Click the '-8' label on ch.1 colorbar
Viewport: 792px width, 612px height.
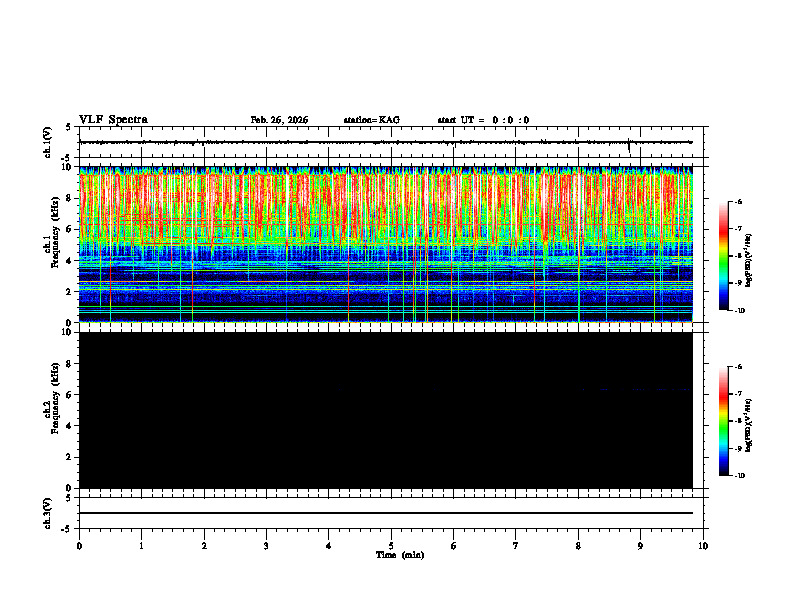tap(737, 256)
